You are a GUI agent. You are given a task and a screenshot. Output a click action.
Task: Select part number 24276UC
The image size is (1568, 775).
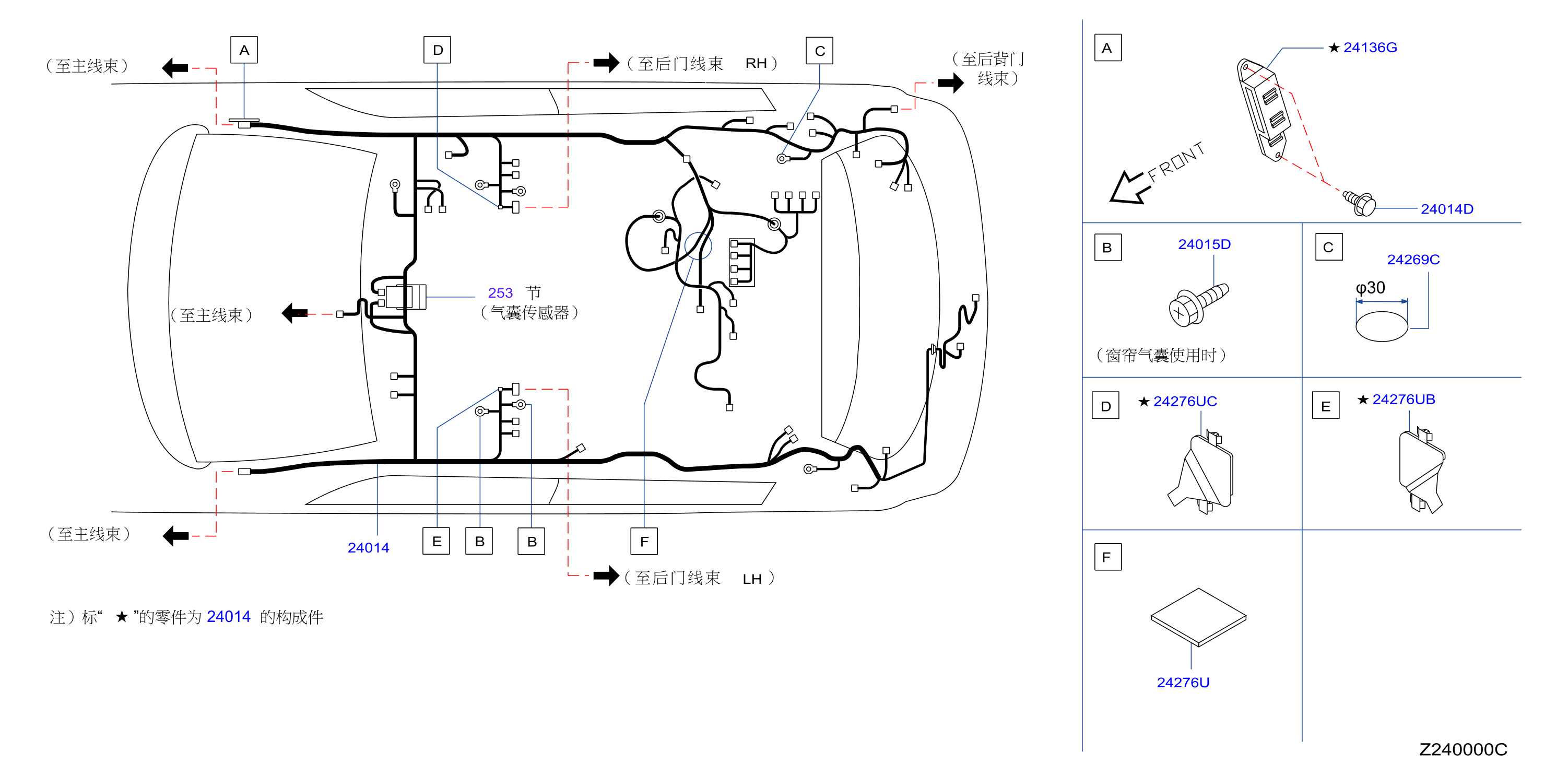[x=1185, y=401]
